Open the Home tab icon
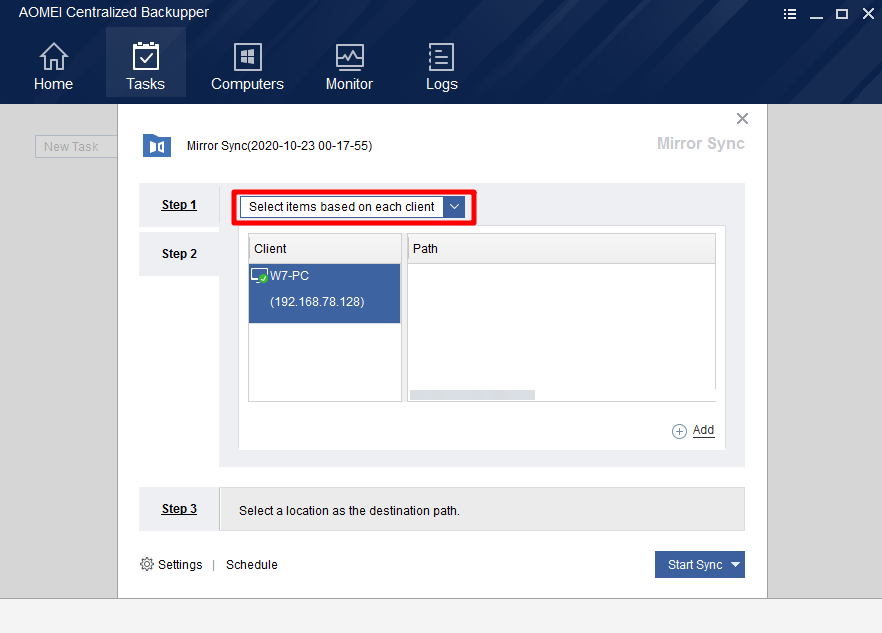Viewport: 882px width, 633px height. 53,56
